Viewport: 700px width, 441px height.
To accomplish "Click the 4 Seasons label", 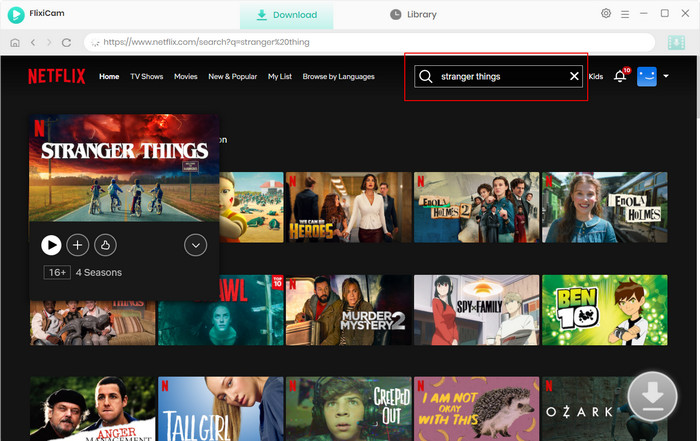I will click(x=99, y=272).
